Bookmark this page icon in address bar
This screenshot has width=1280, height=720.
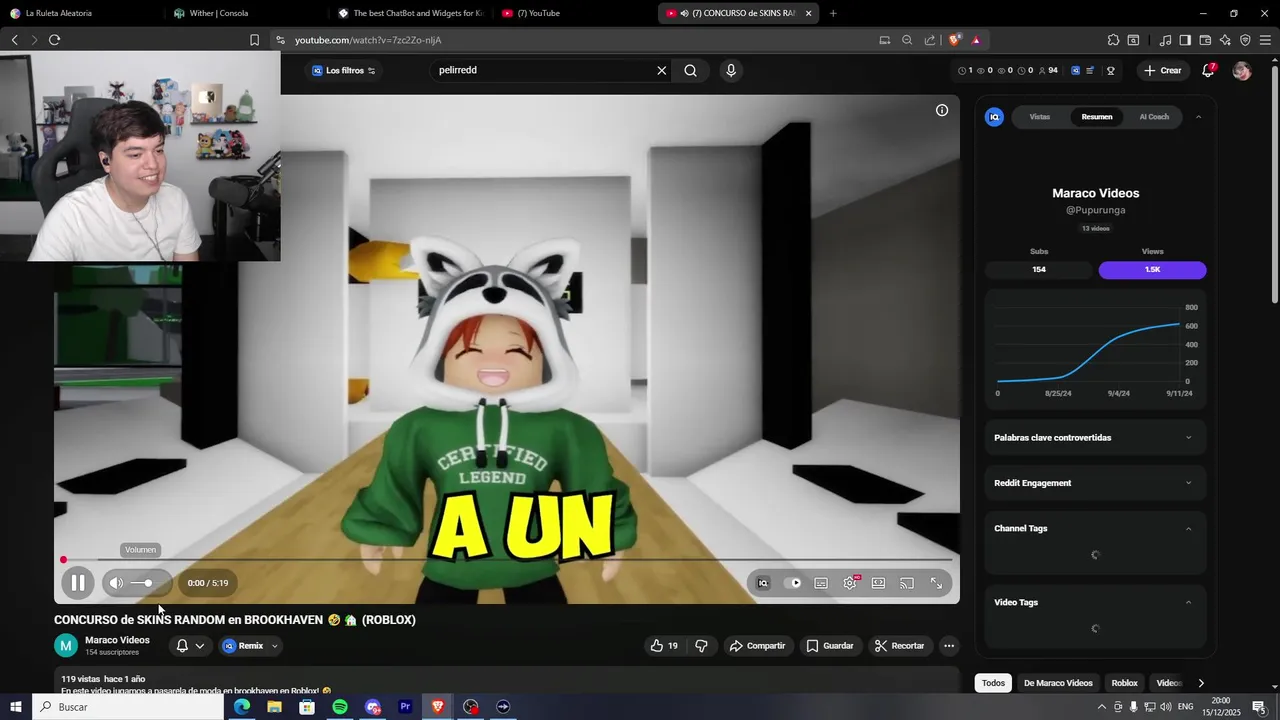[254, 40]
